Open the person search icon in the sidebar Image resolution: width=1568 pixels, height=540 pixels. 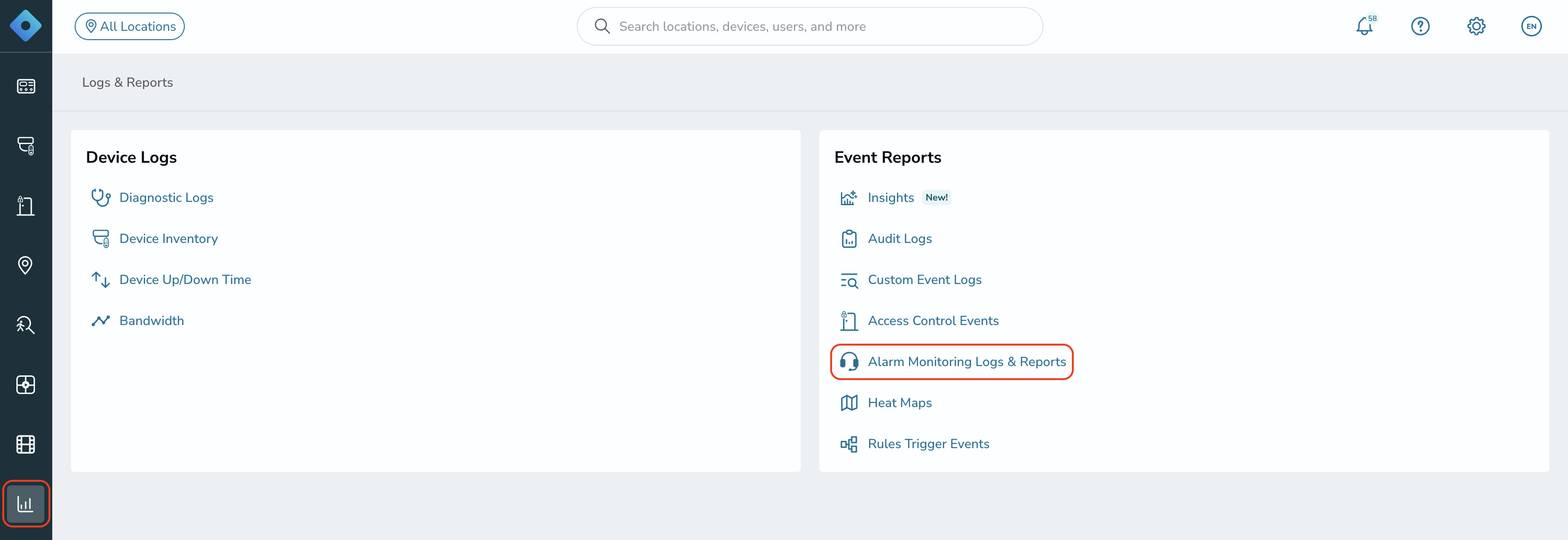26,325
